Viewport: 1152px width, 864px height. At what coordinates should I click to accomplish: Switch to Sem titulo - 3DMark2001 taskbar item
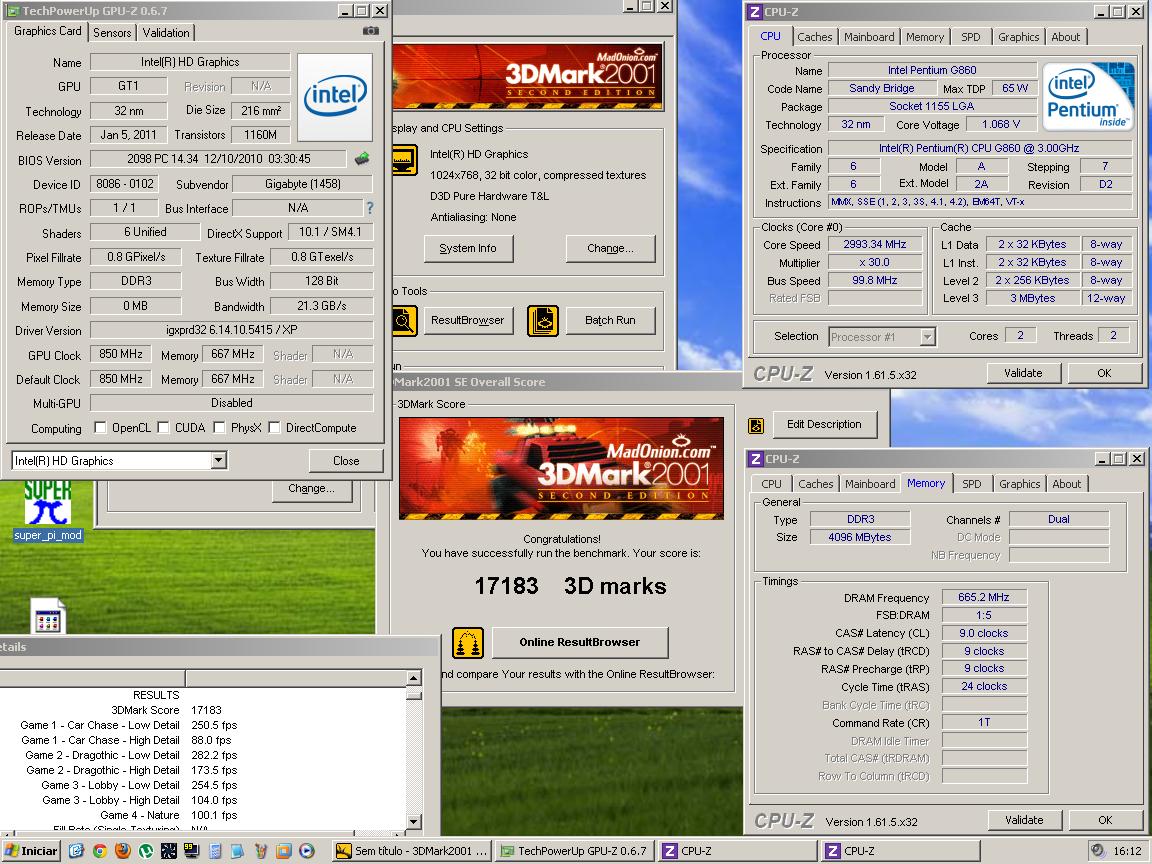point(412,851)
